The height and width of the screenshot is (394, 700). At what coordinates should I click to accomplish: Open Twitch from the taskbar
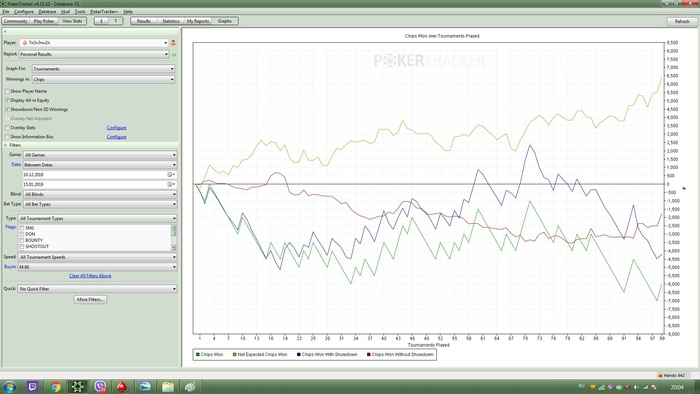click(32, 386)
